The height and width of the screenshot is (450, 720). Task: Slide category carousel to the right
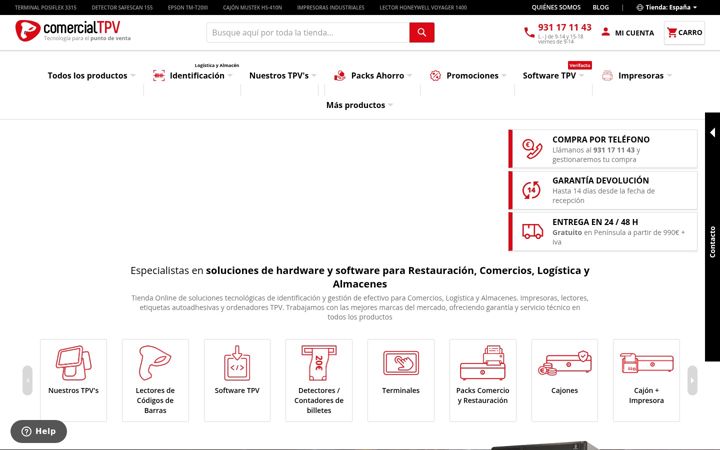[692, 380]
